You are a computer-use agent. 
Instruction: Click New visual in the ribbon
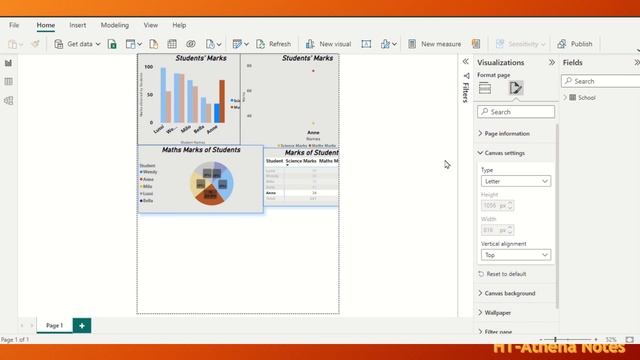(x=328, y=44)
